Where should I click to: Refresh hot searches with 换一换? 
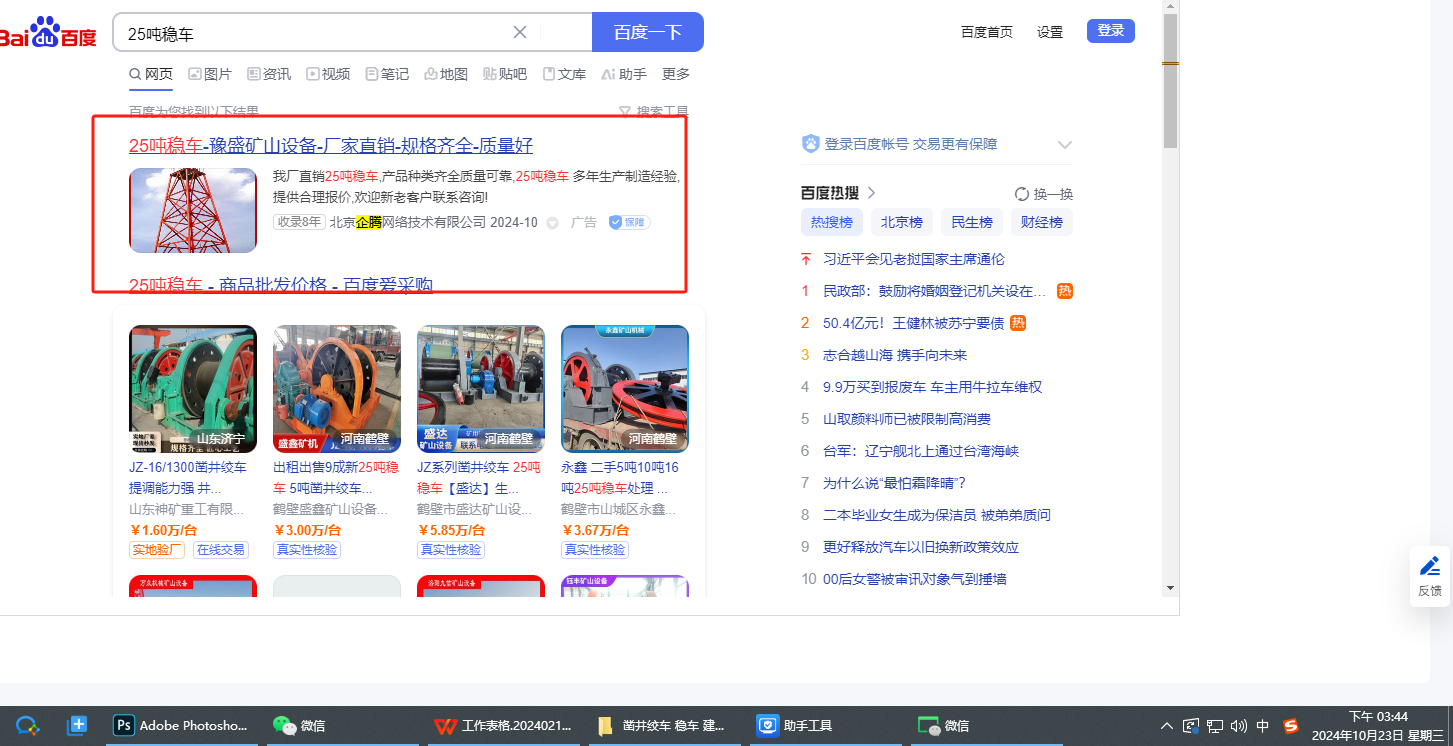[1043, 194]
